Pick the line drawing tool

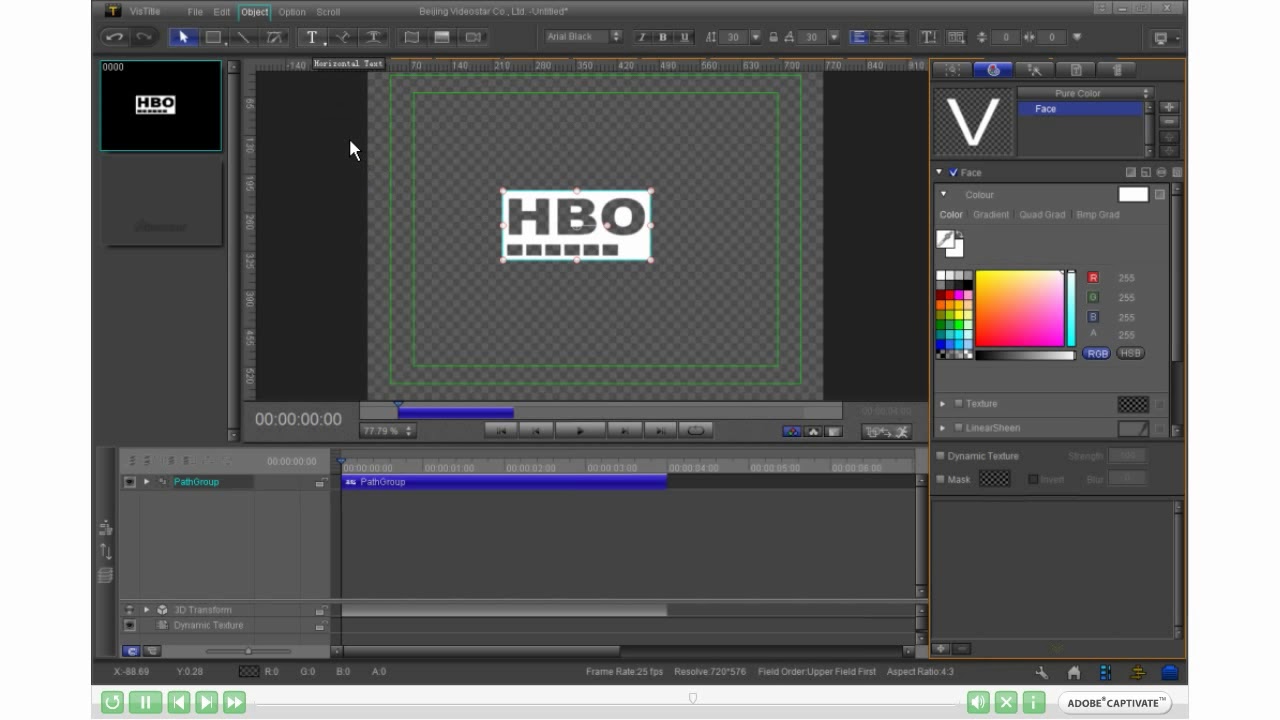[243, 37]
